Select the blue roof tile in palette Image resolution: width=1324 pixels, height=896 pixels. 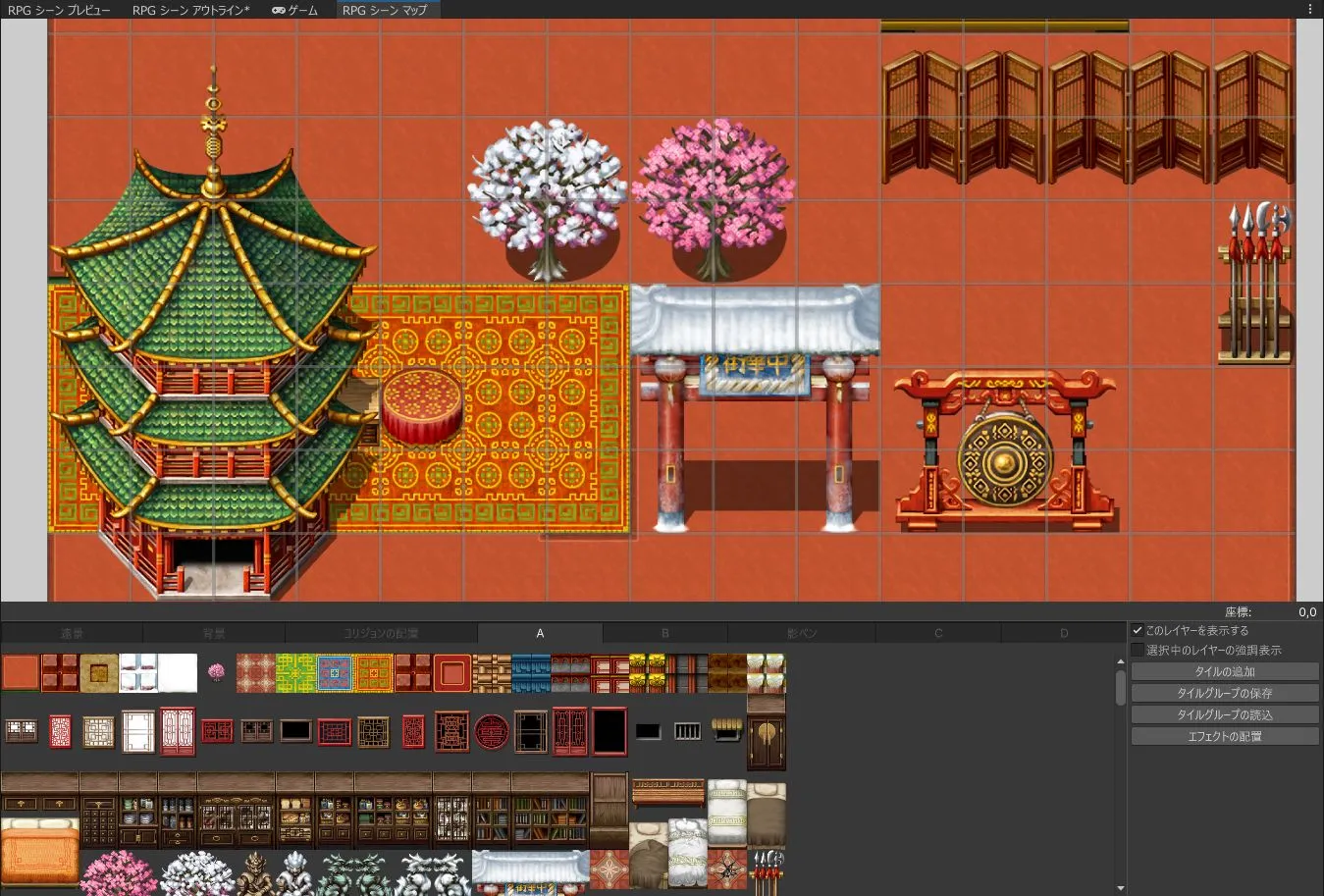pyautogui.click(x=531, y=673)
